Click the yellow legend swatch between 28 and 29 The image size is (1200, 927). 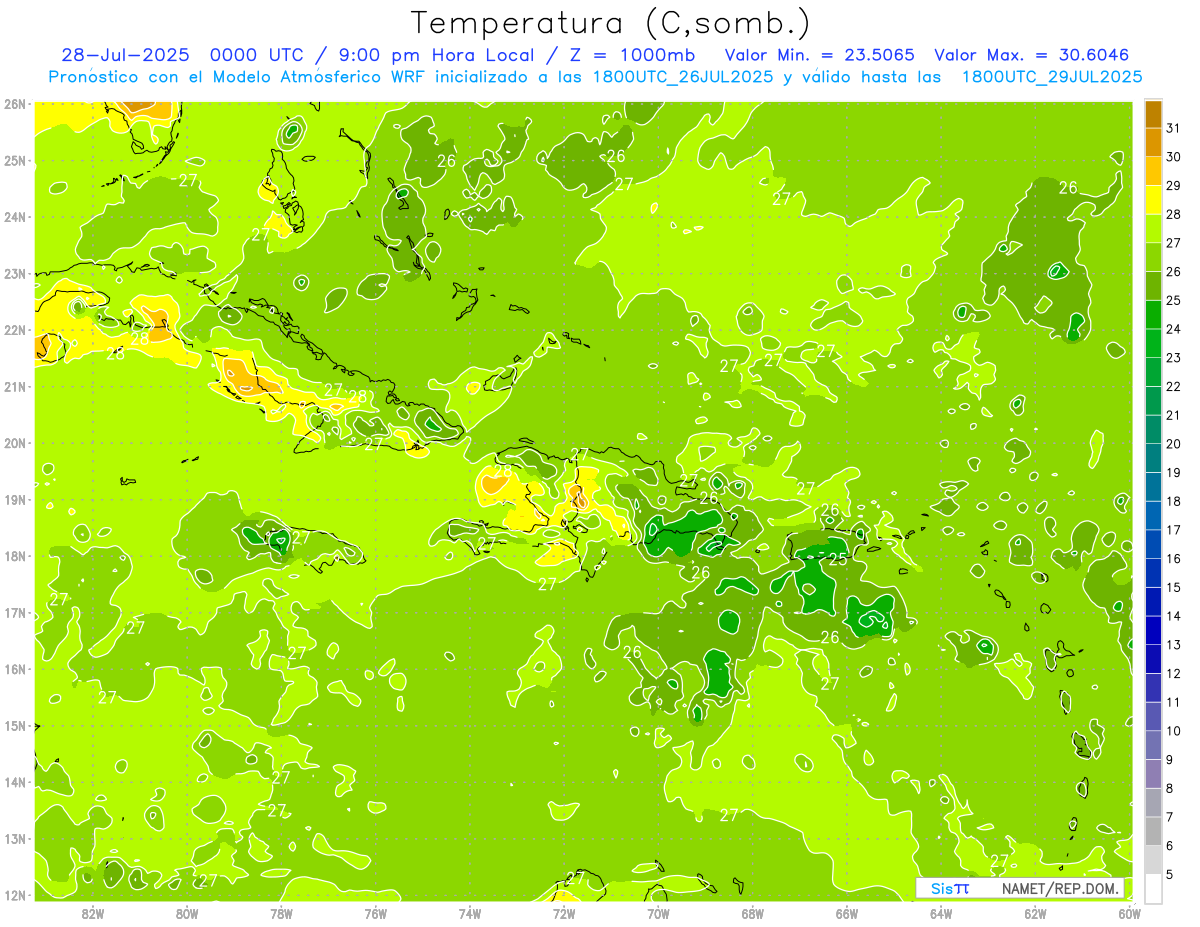point(1153,200)
